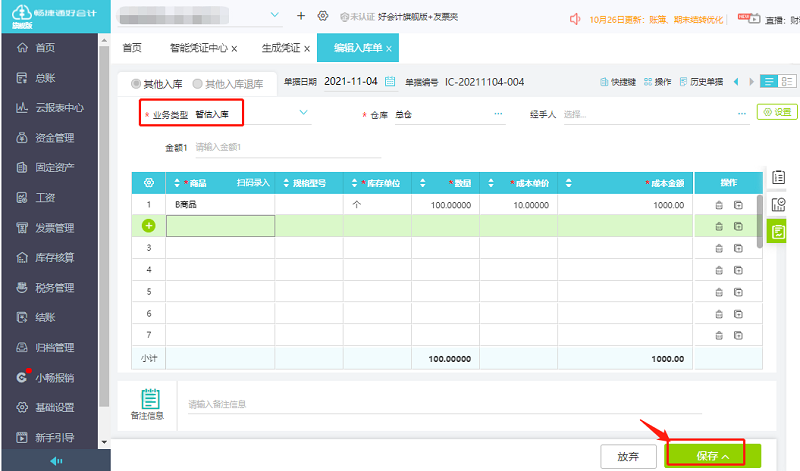Switch to the 生成凭证 tab
This screenshot has height=471, width=800.
(x=280, y=48)
